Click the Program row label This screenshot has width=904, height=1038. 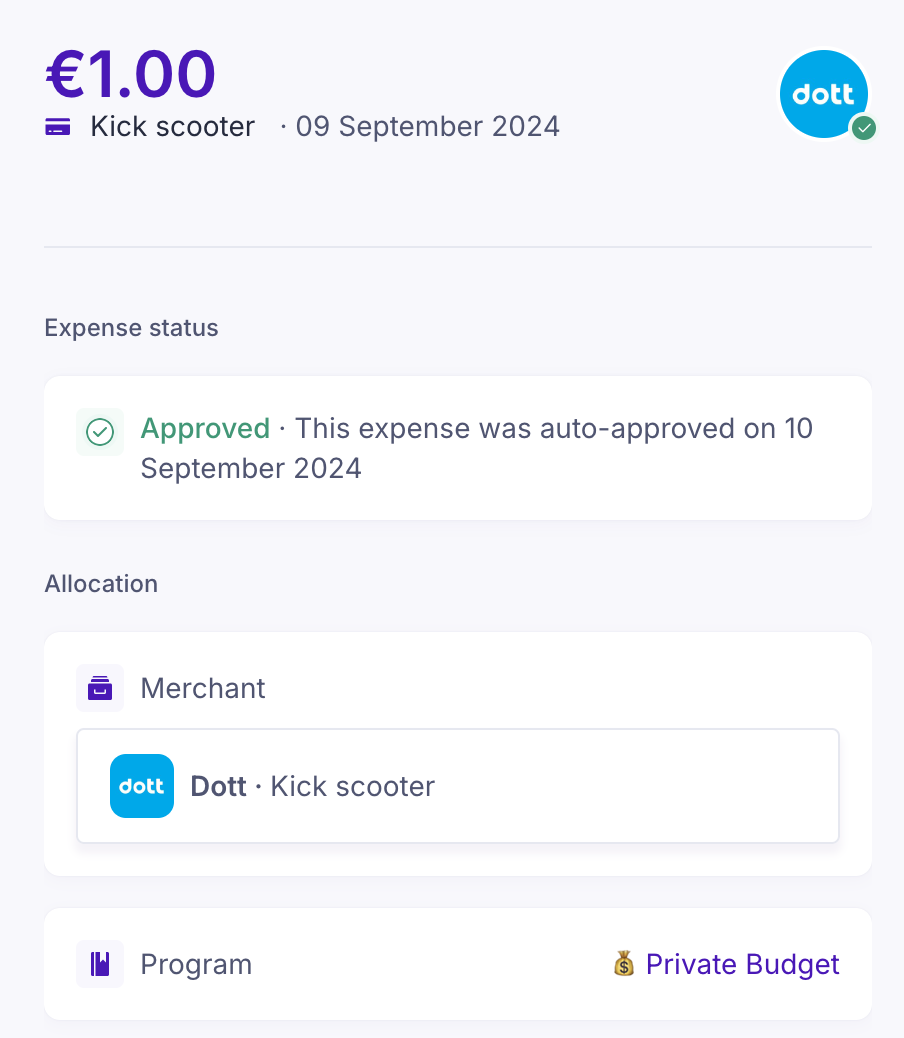coord(196,964)
